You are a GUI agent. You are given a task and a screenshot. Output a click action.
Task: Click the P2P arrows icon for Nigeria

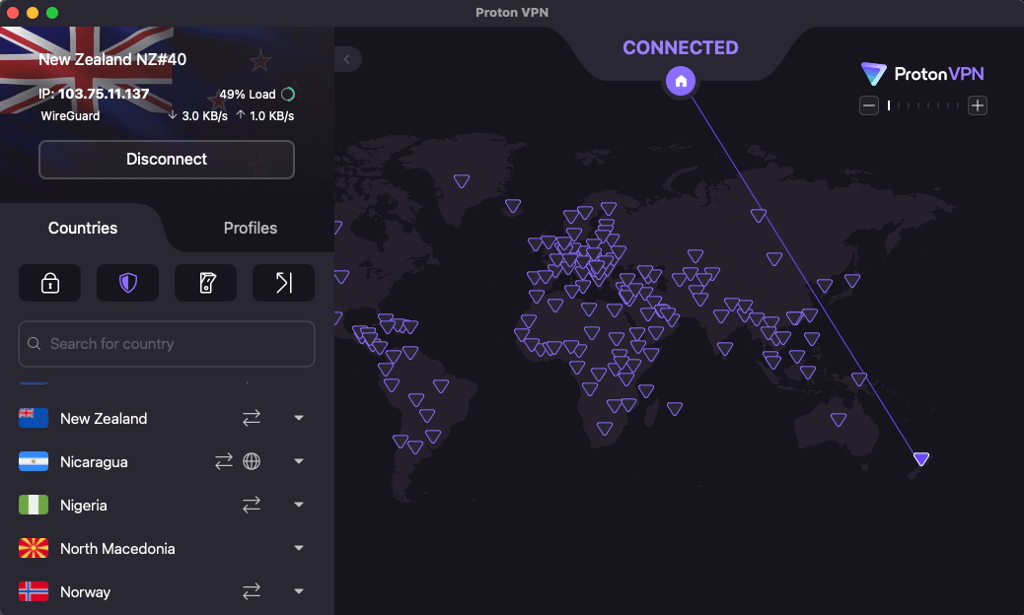[x=251, y=505]
